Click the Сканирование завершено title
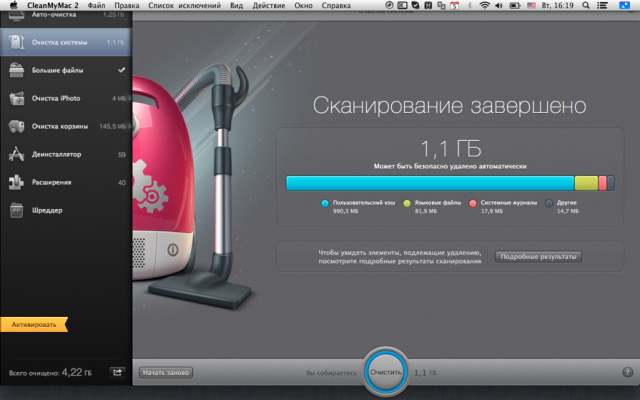Screen dimensions: 640x400 click(x=449, y=106)
